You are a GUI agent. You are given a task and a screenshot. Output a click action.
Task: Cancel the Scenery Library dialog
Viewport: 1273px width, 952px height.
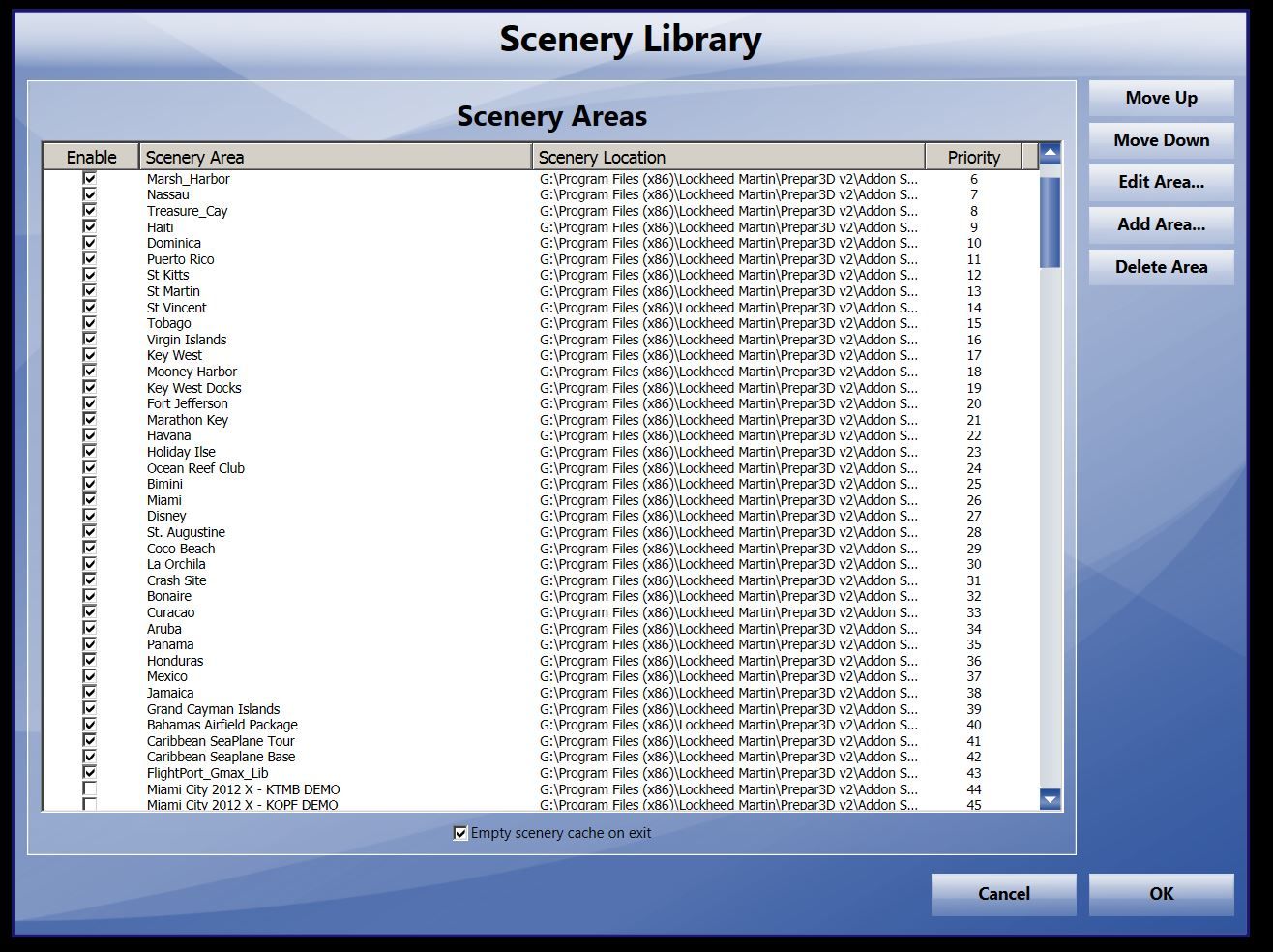pyautogui.click(x=1003, y=894)
